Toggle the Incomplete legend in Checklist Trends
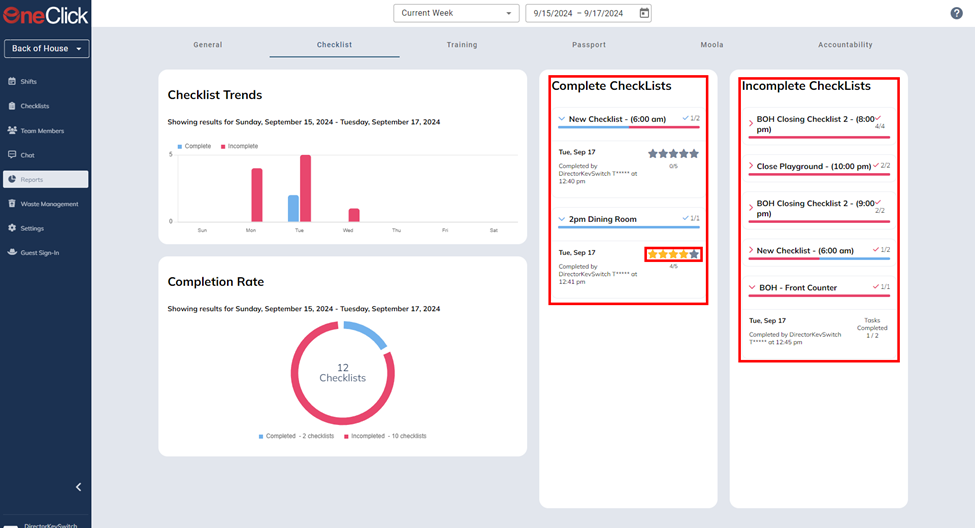Viewport: 975px width, 528px height. pos(239,146)
